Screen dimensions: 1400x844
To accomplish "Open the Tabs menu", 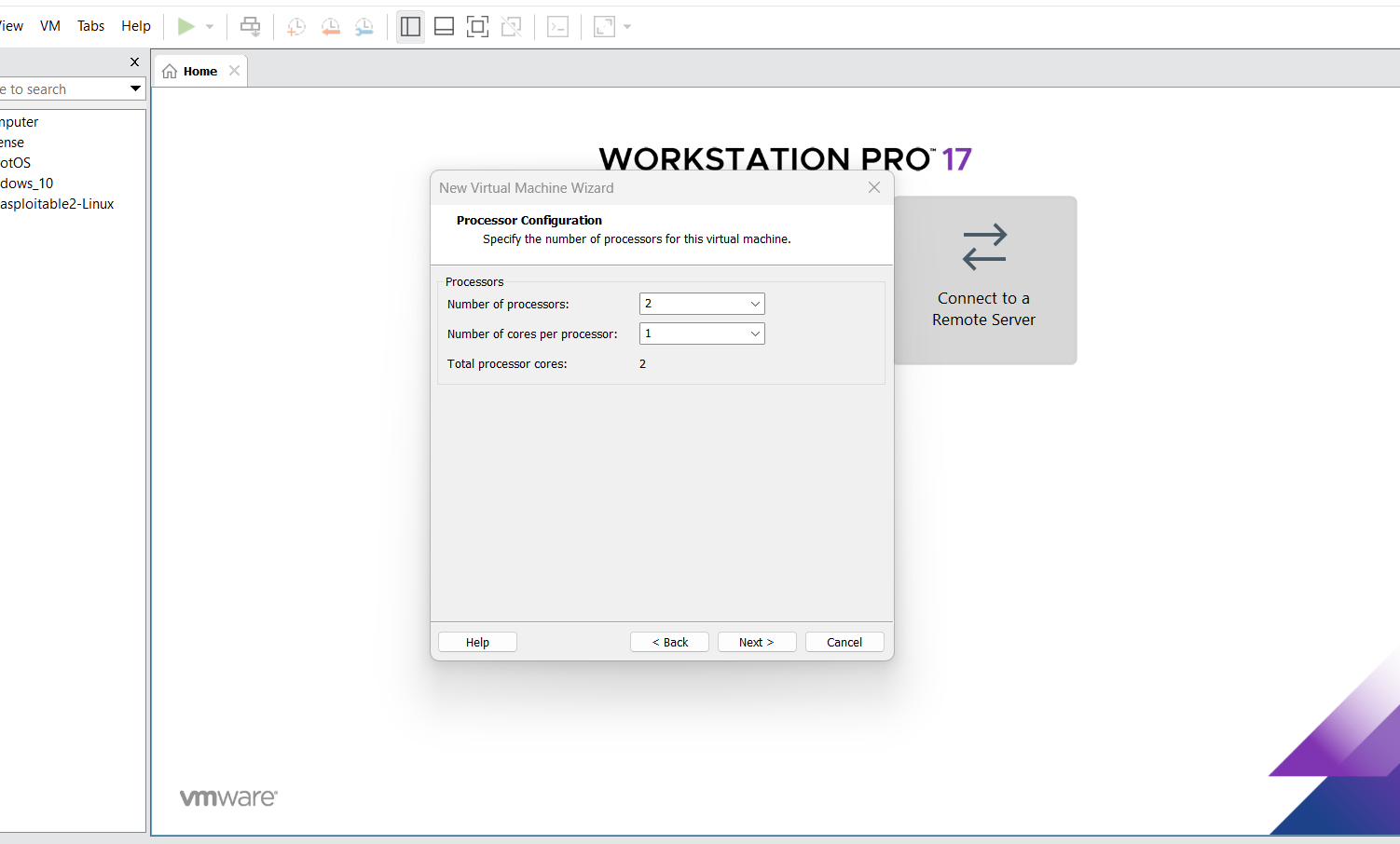I will (x=90, y=26).
